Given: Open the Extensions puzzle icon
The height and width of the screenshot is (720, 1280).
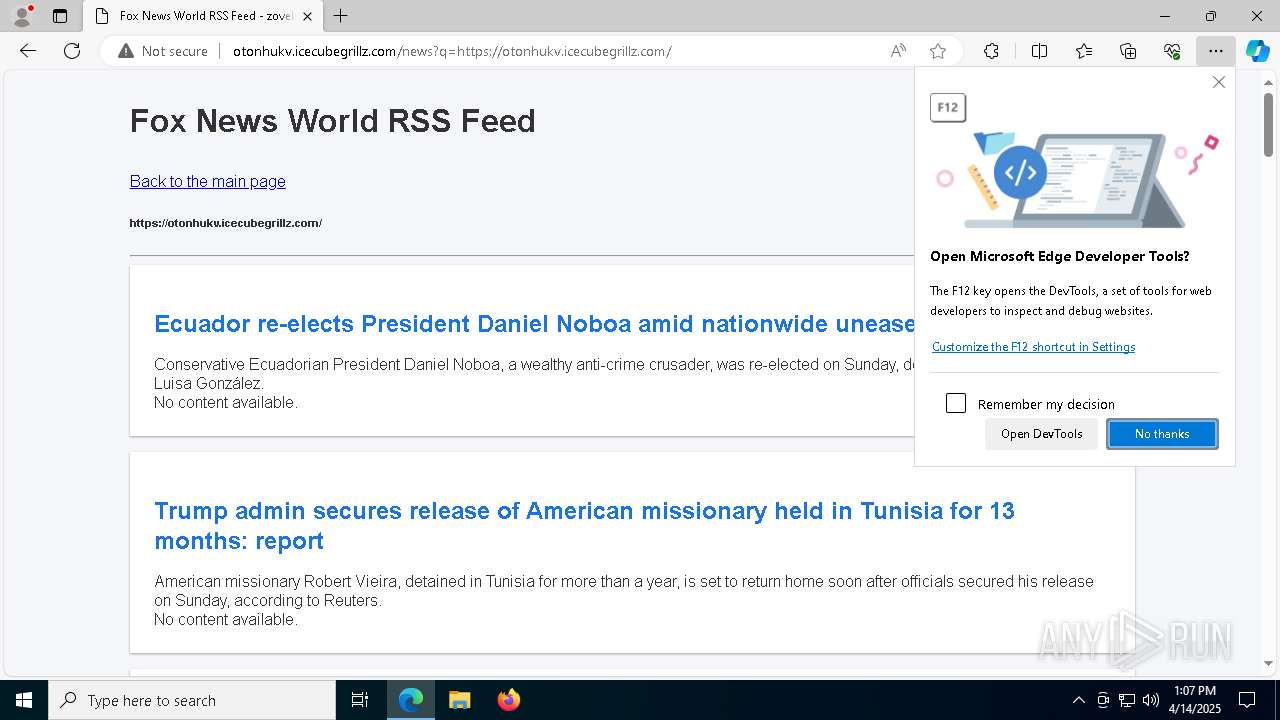Looking at the screenshot, I should point(991,51).
